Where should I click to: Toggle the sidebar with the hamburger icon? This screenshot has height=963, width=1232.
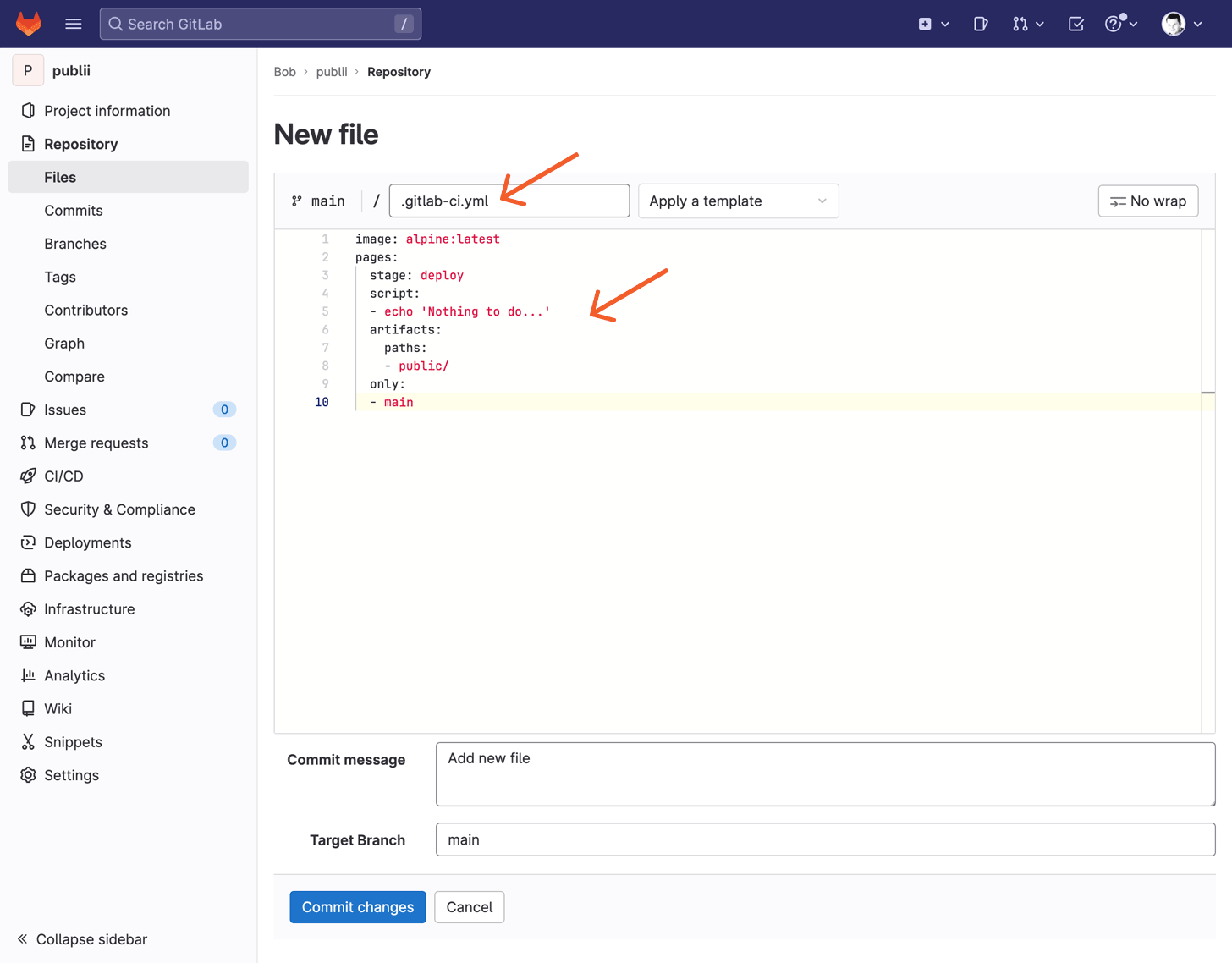pyautogui.click(x=74, y=23)
